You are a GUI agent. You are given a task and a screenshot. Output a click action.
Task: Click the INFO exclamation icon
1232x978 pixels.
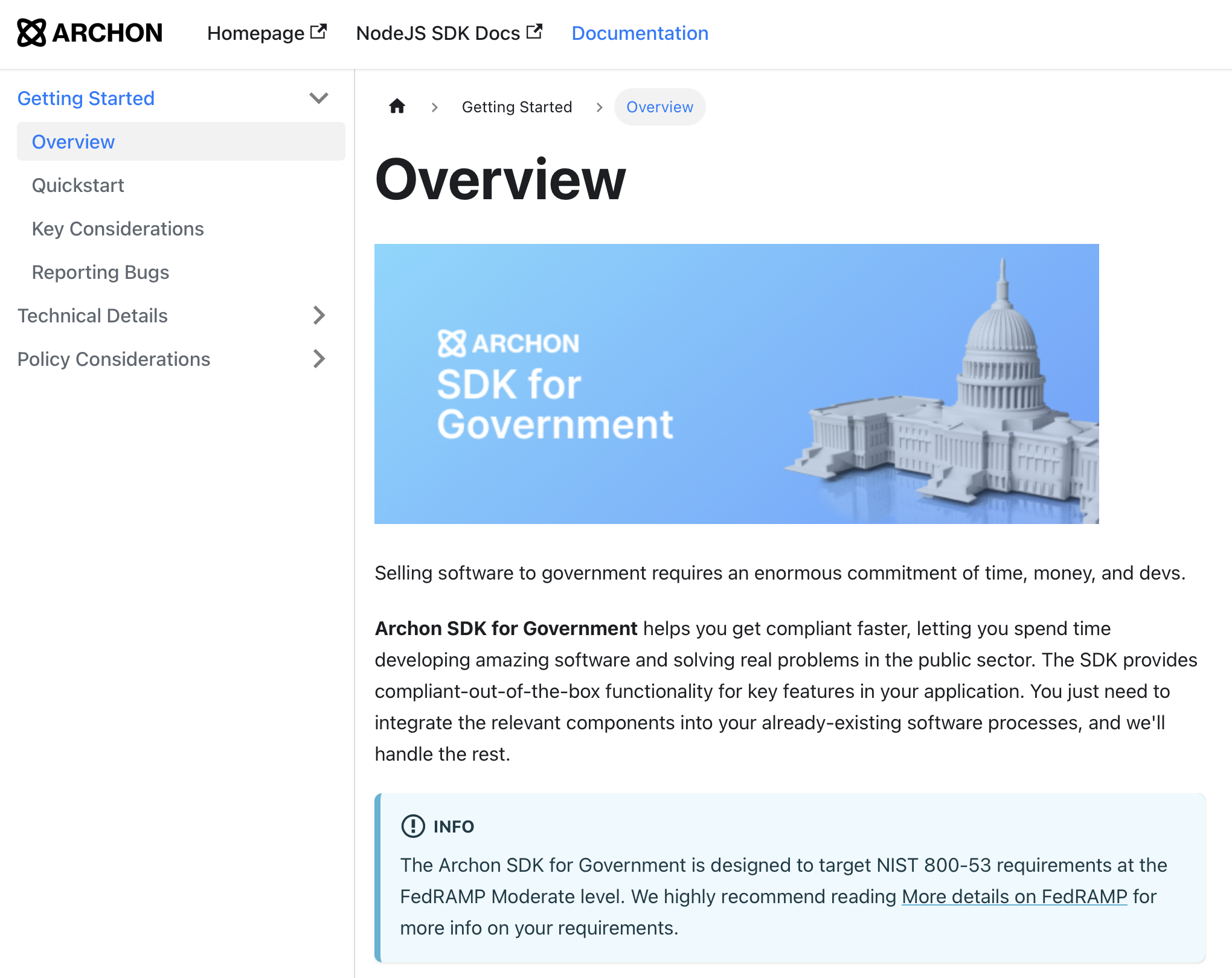413,826
